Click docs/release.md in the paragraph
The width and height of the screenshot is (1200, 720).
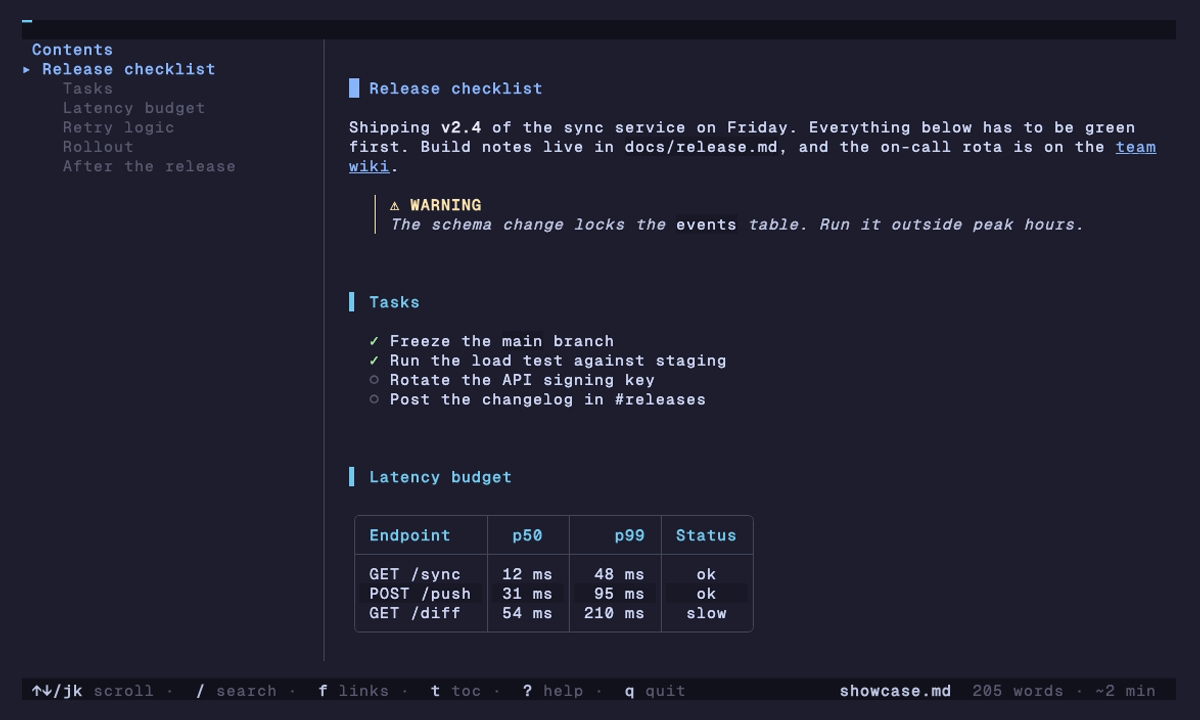point(701,147)
